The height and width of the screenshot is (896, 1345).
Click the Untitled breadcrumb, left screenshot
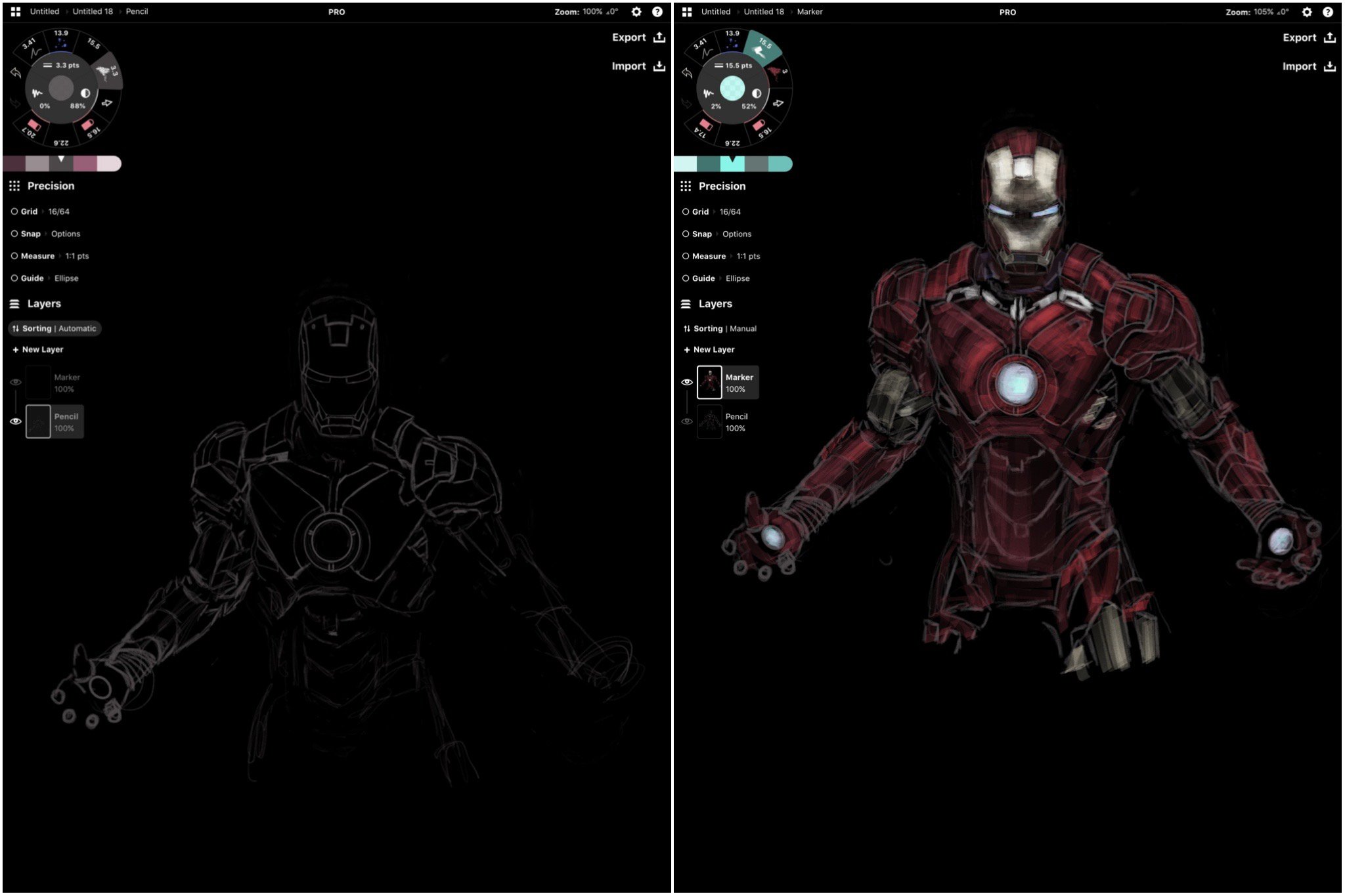[45, 12]
